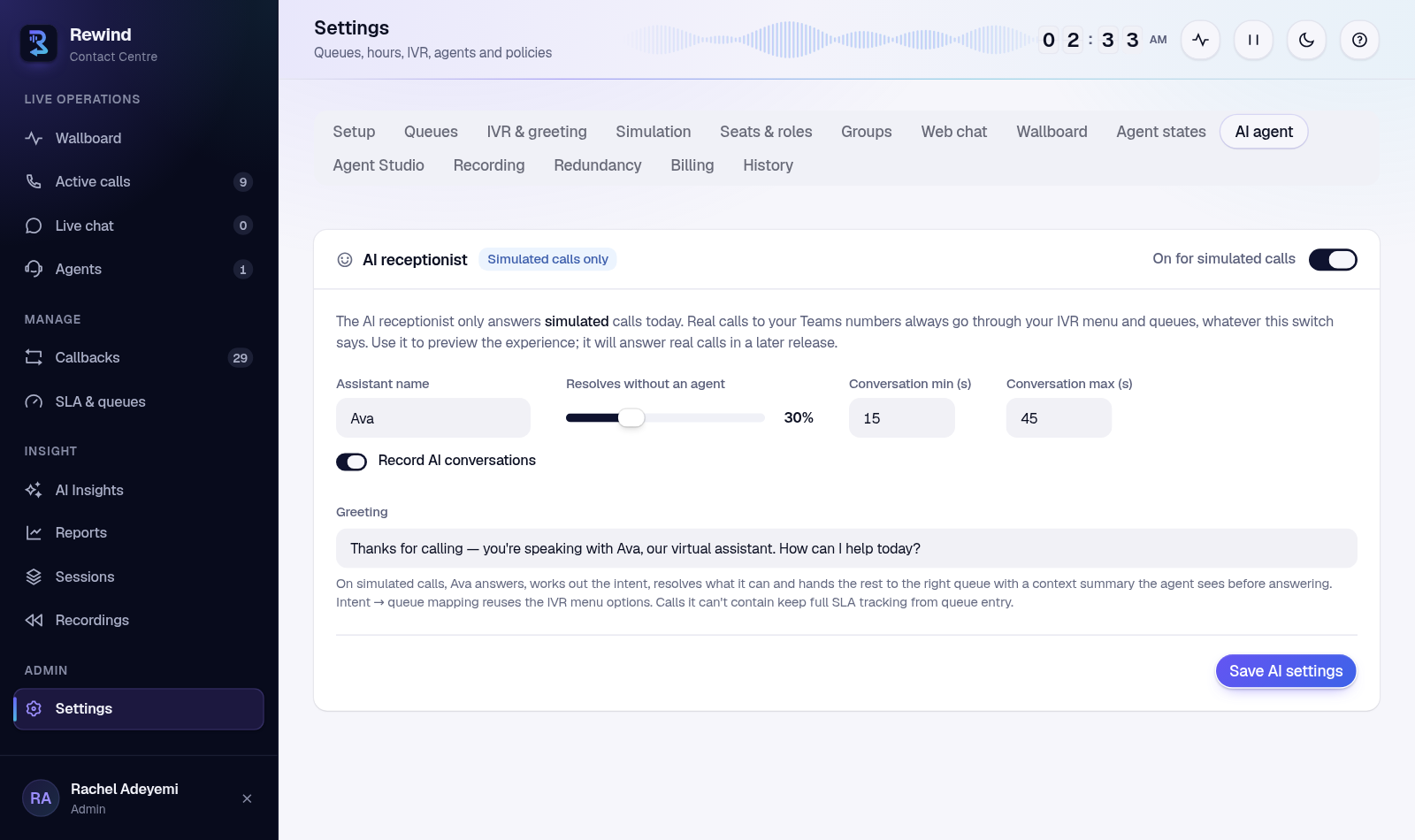The width and height of the screenshot is (1415, 840).
Task: Click the Live chat bubble icon
Action: [x=34, y=225]
